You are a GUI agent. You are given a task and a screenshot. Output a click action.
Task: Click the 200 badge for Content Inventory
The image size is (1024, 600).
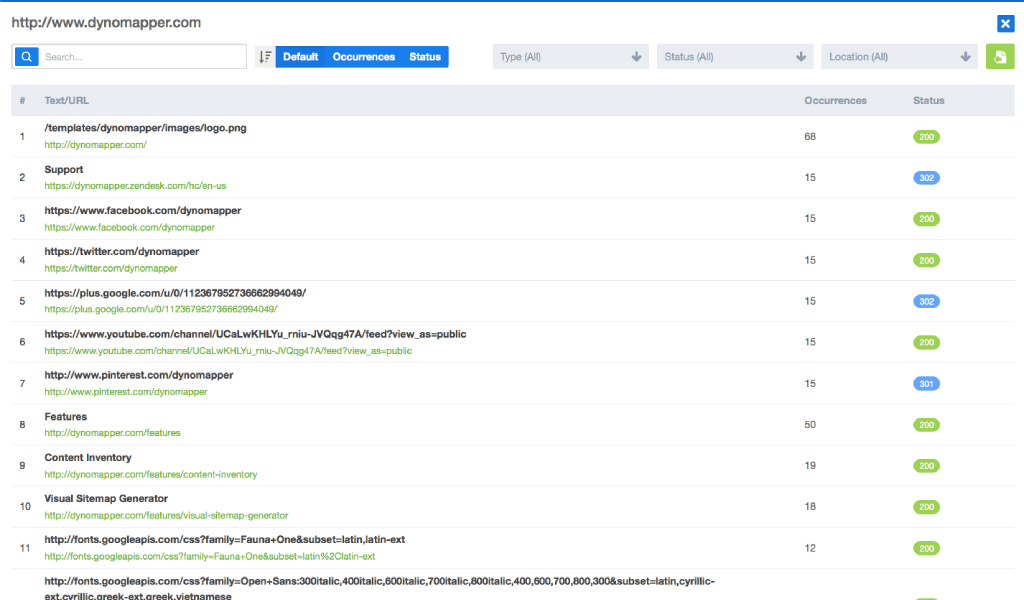(x=926, y=466)
